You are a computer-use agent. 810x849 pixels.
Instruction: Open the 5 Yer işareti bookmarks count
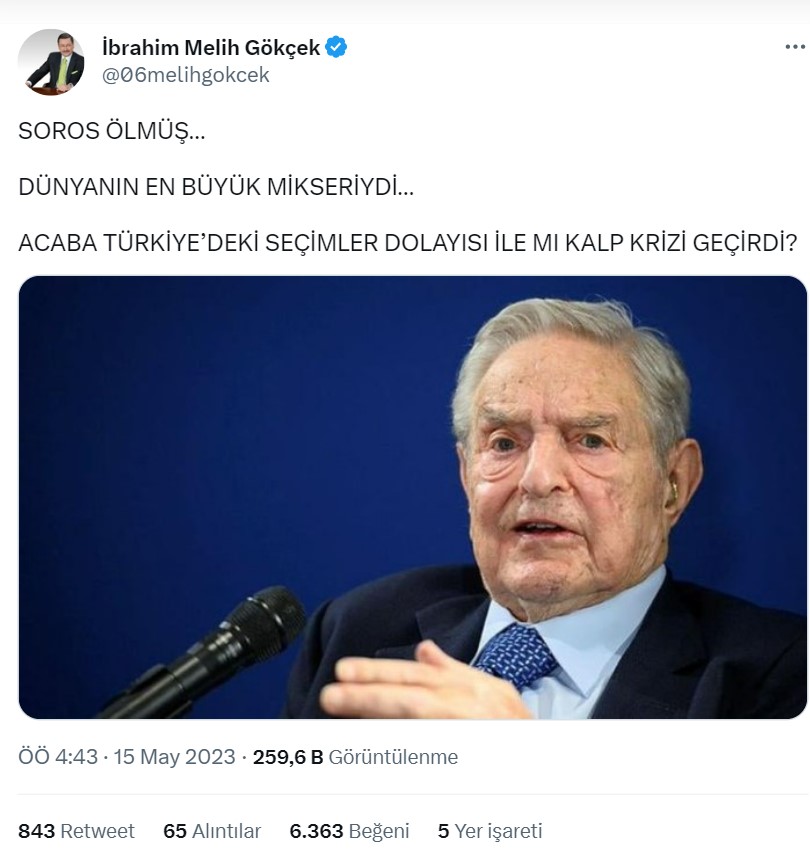tap(489, 831)
